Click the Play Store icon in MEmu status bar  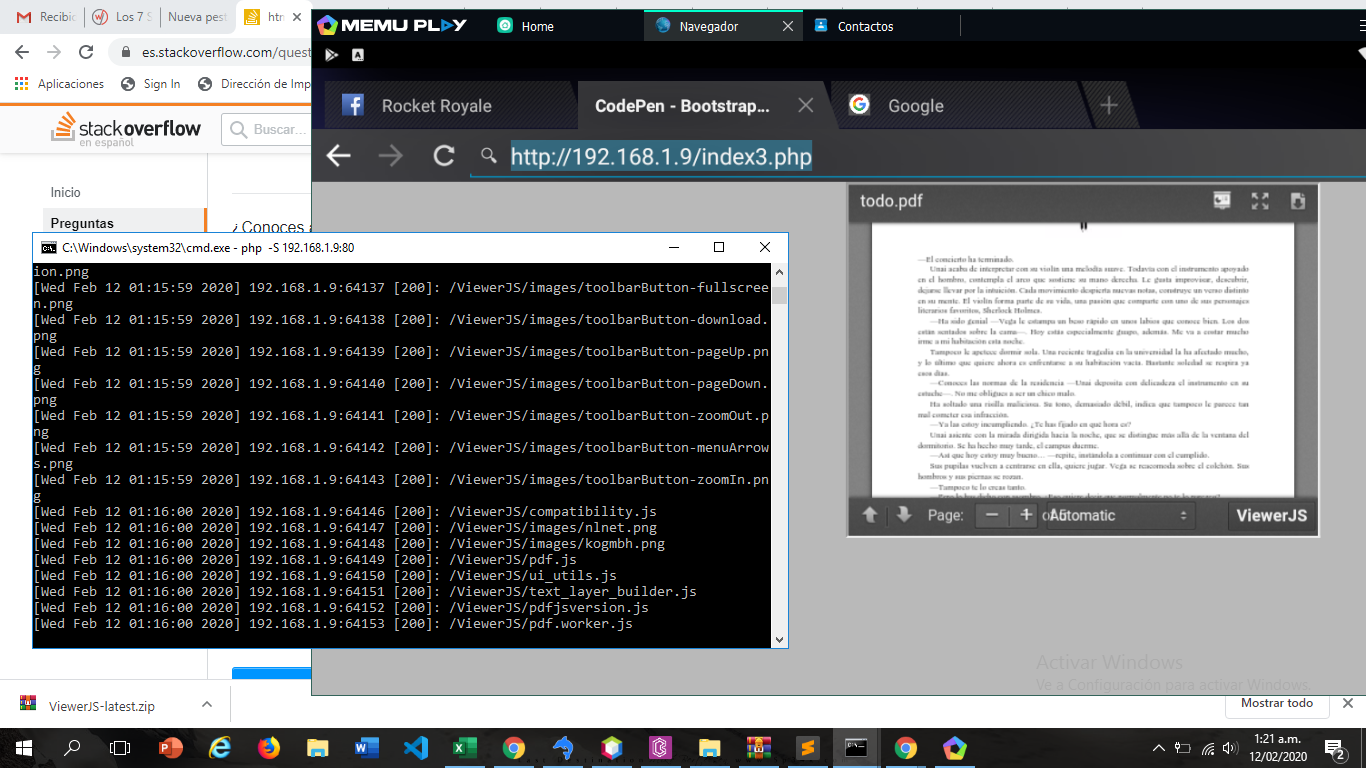point(332,55)
